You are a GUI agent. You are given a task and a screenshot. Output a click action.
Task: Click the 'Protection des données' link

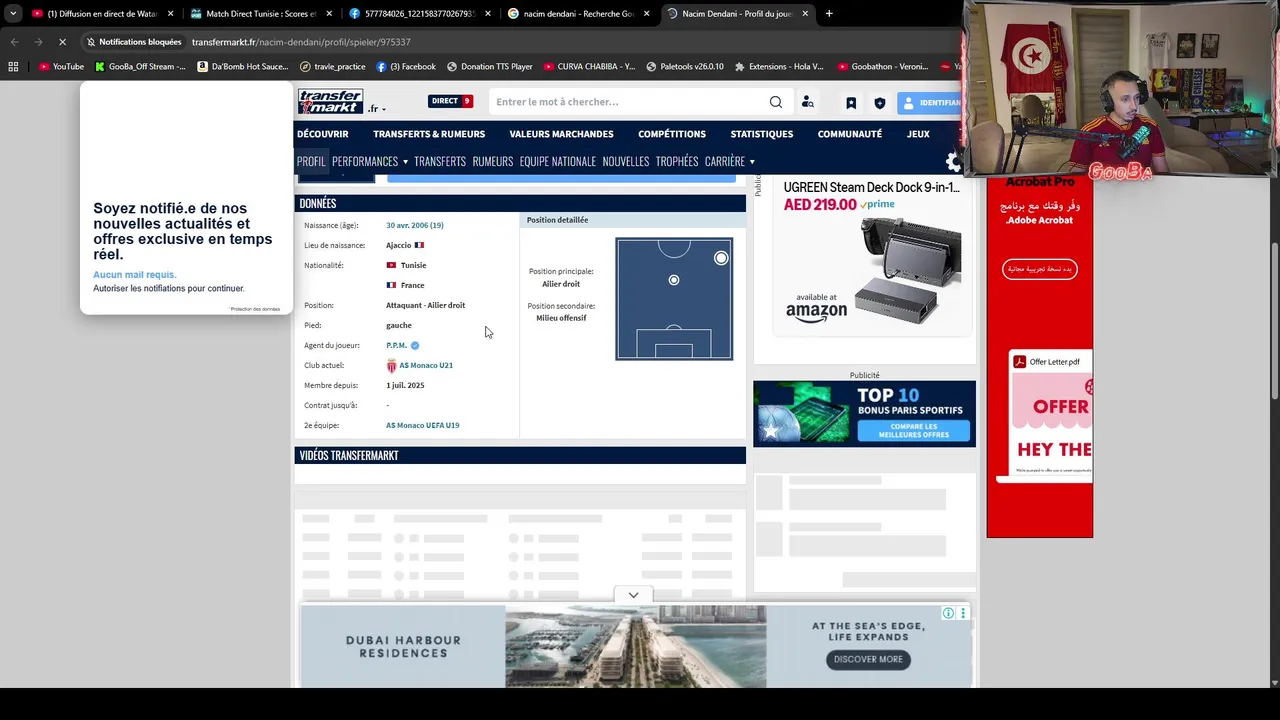pyautogui.click(x=255, y=309)
